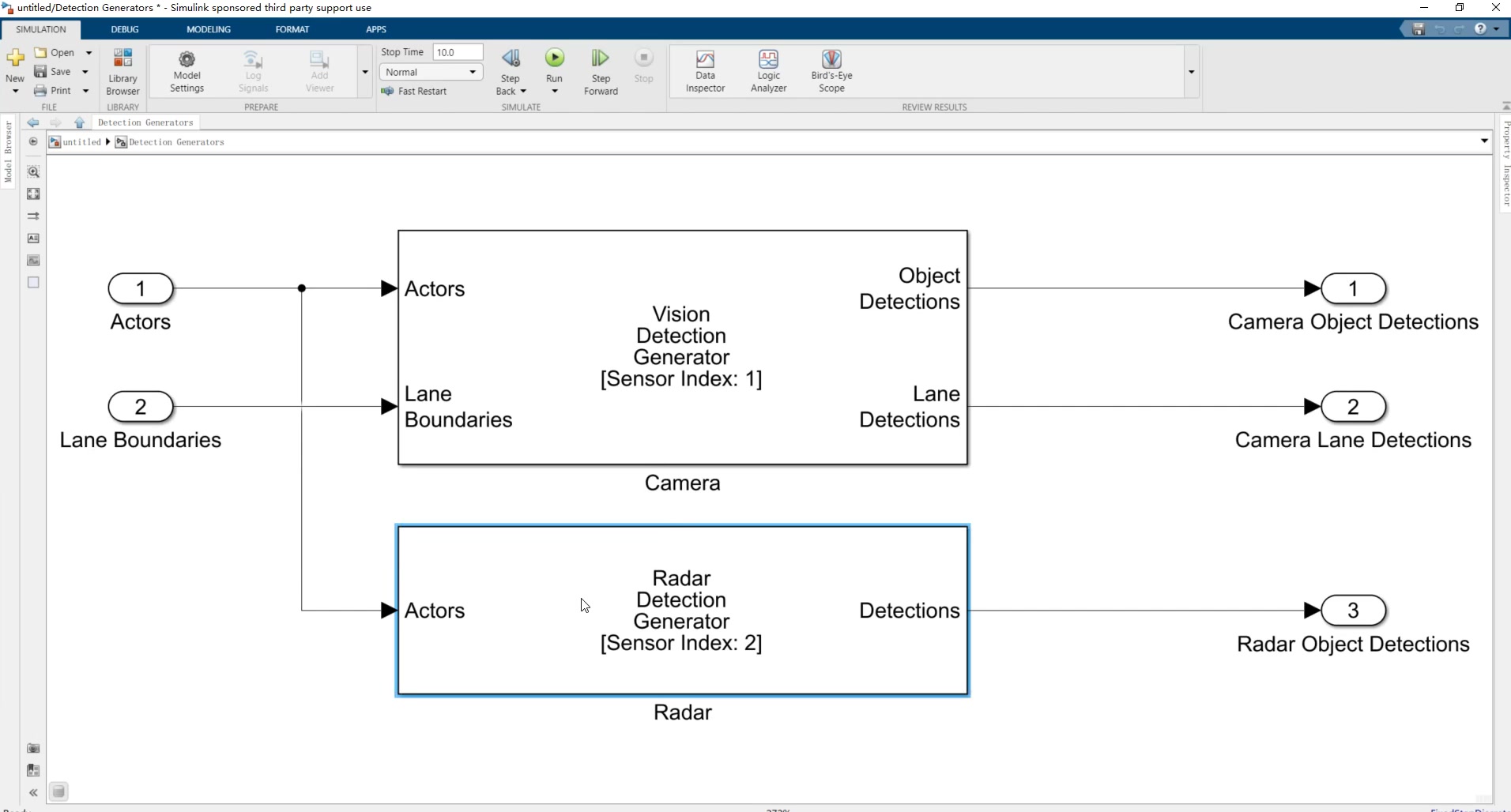Take a screenshot with camera icon
The image size is (1511, 812).
click(x=33, y=748)
